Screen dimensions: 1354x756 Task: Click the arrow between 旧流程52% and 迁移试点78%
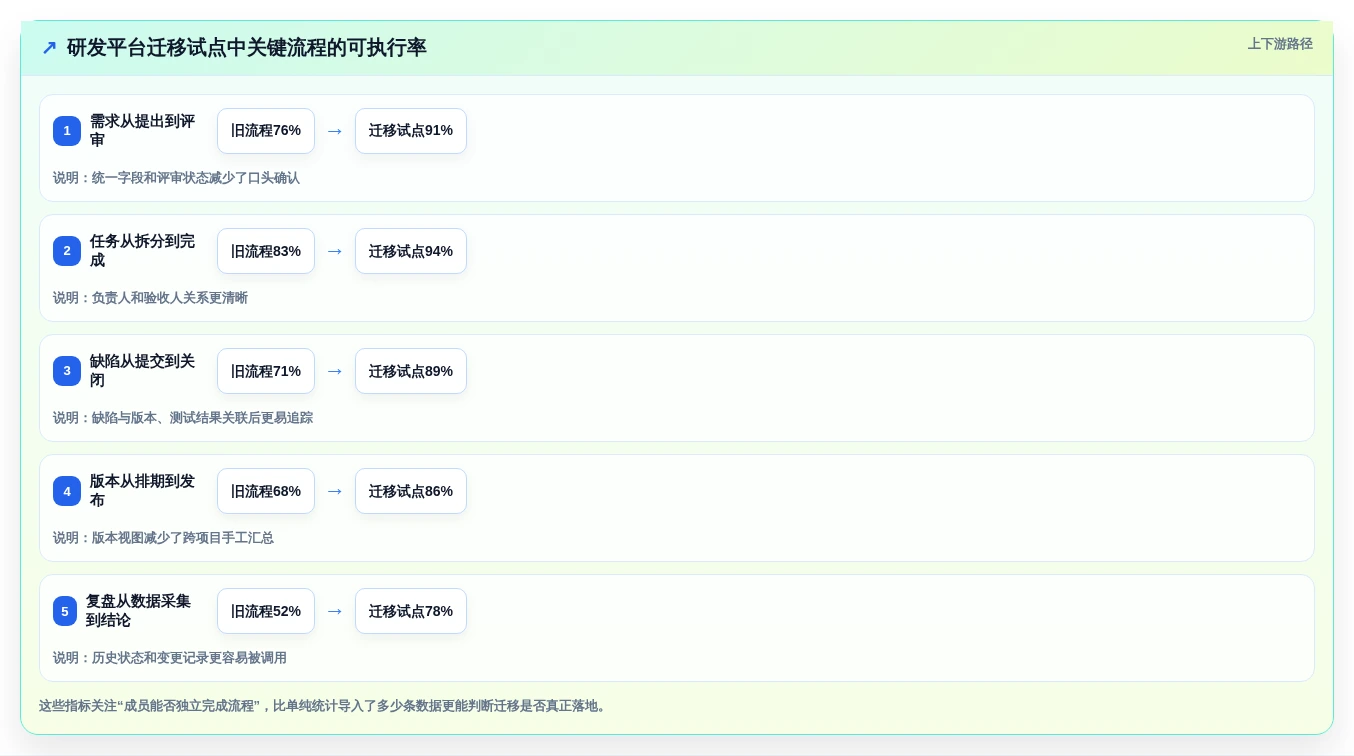point(335,611)
